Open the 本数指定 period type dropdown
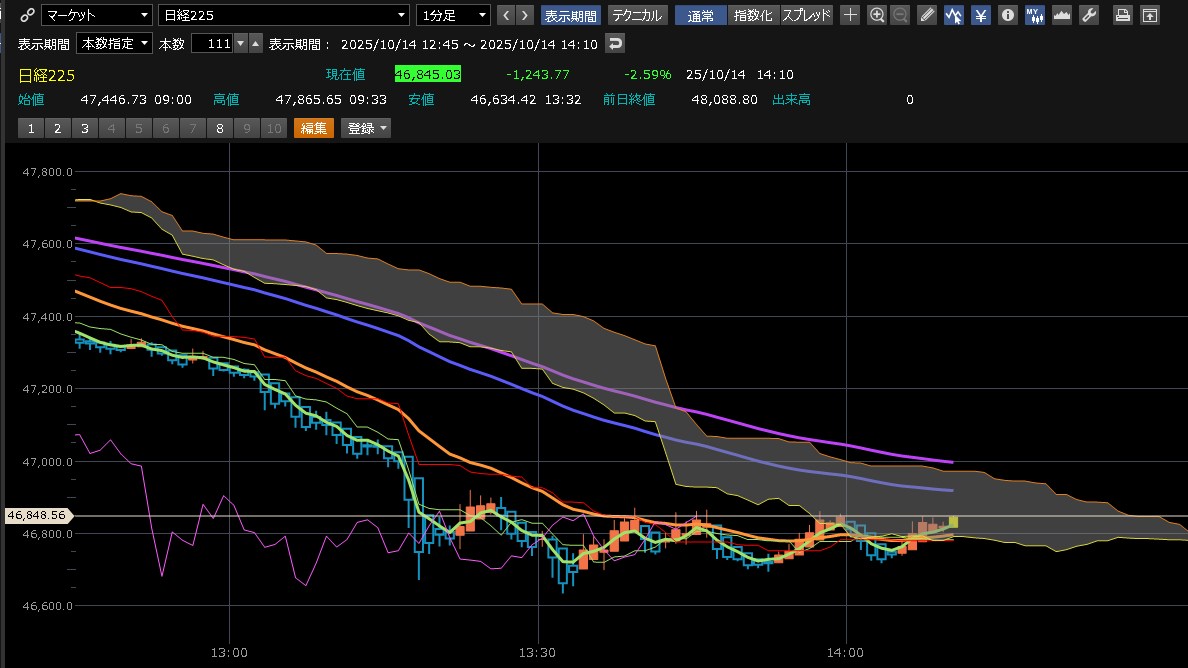The image size is (1188, 668). click(x=115, y=43)
